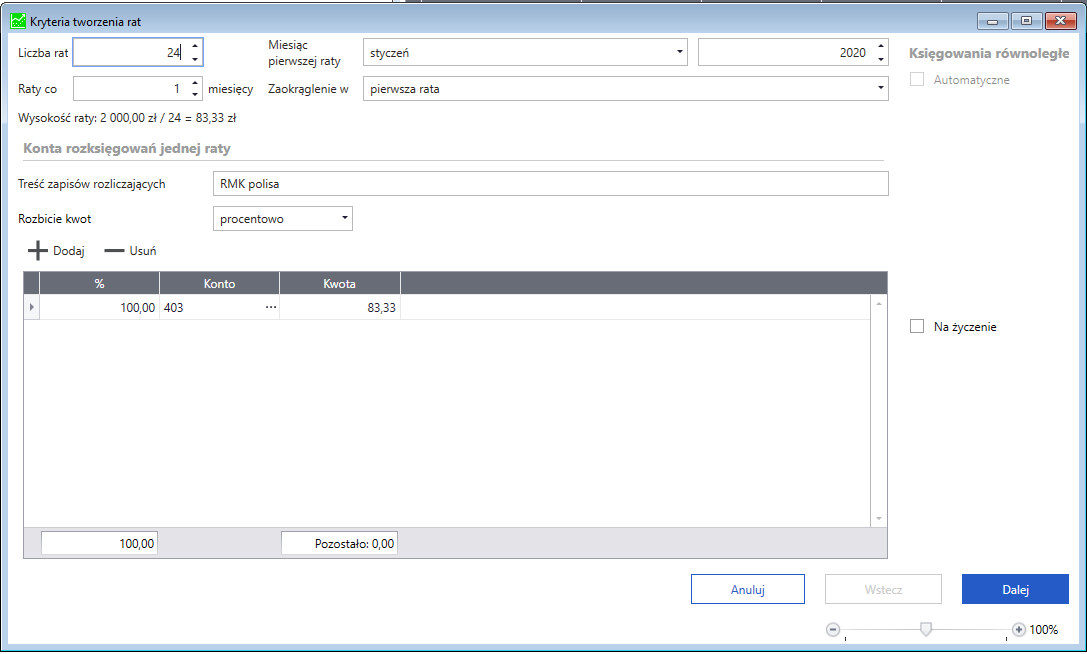Click the % column header
Viewport: 1087px width, 654px height.
[99, 283]
